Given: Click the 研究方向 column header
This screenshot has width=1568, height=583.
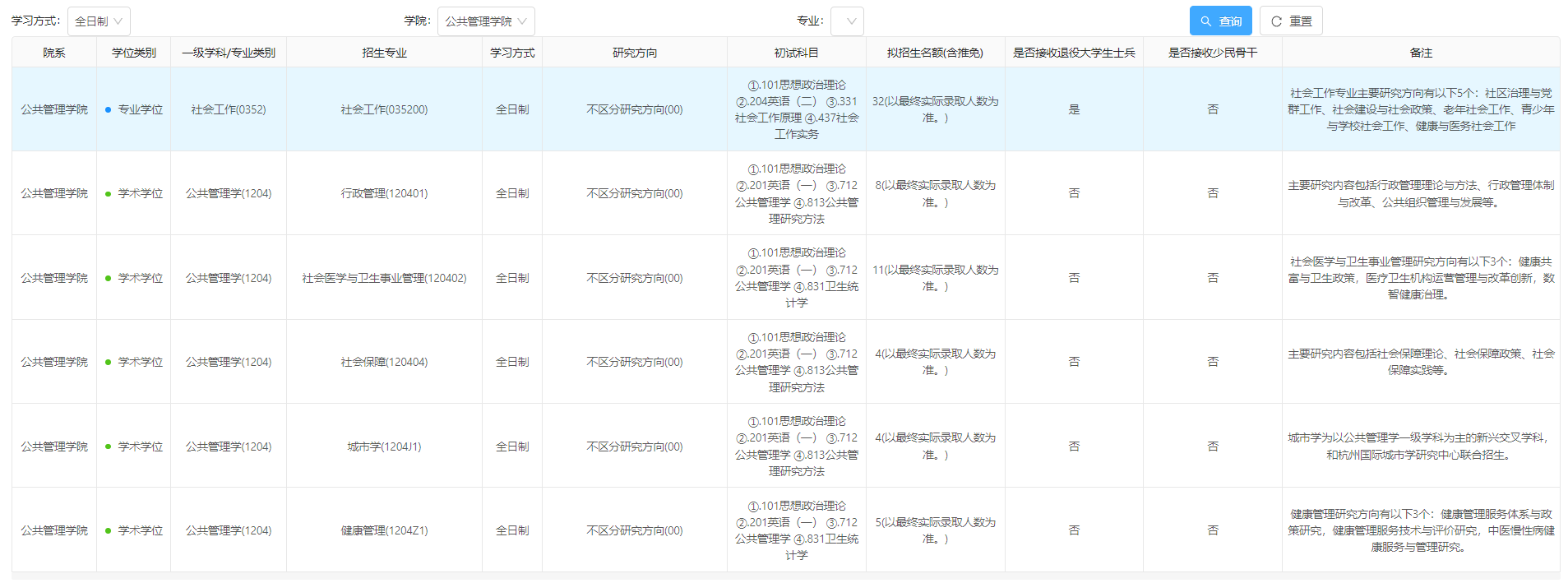Looking at the screenshot, I should pos(635,53).
